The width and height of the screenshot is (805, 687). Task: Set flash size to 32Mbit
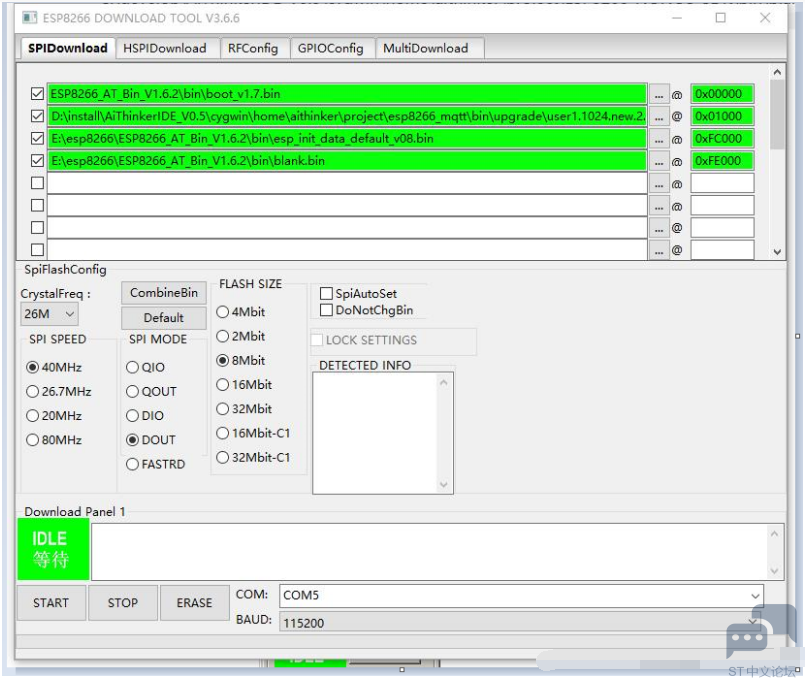[x=222, y=409]
